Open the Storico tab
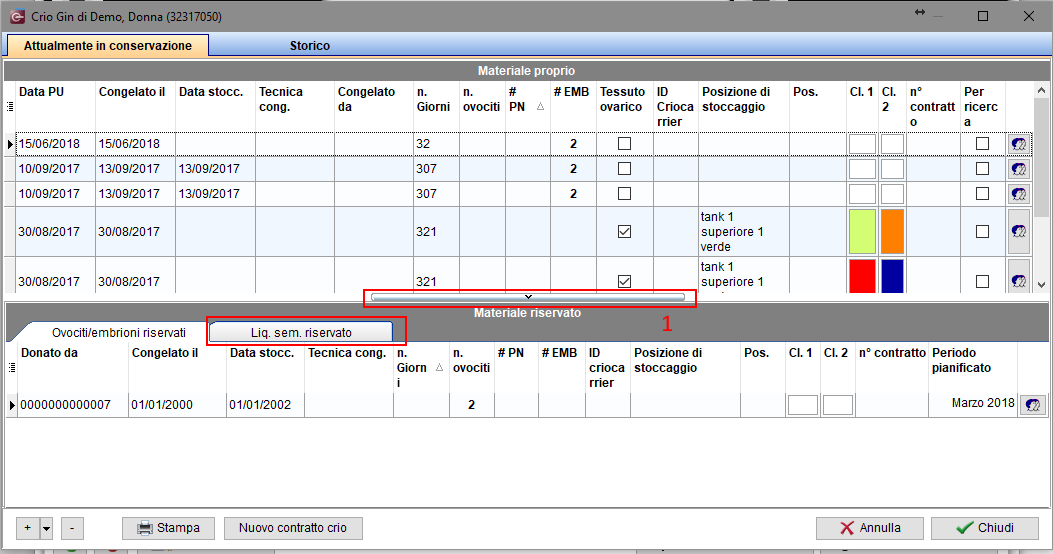The height and width of the screenshot is (554, 1053). coord(310,46)
